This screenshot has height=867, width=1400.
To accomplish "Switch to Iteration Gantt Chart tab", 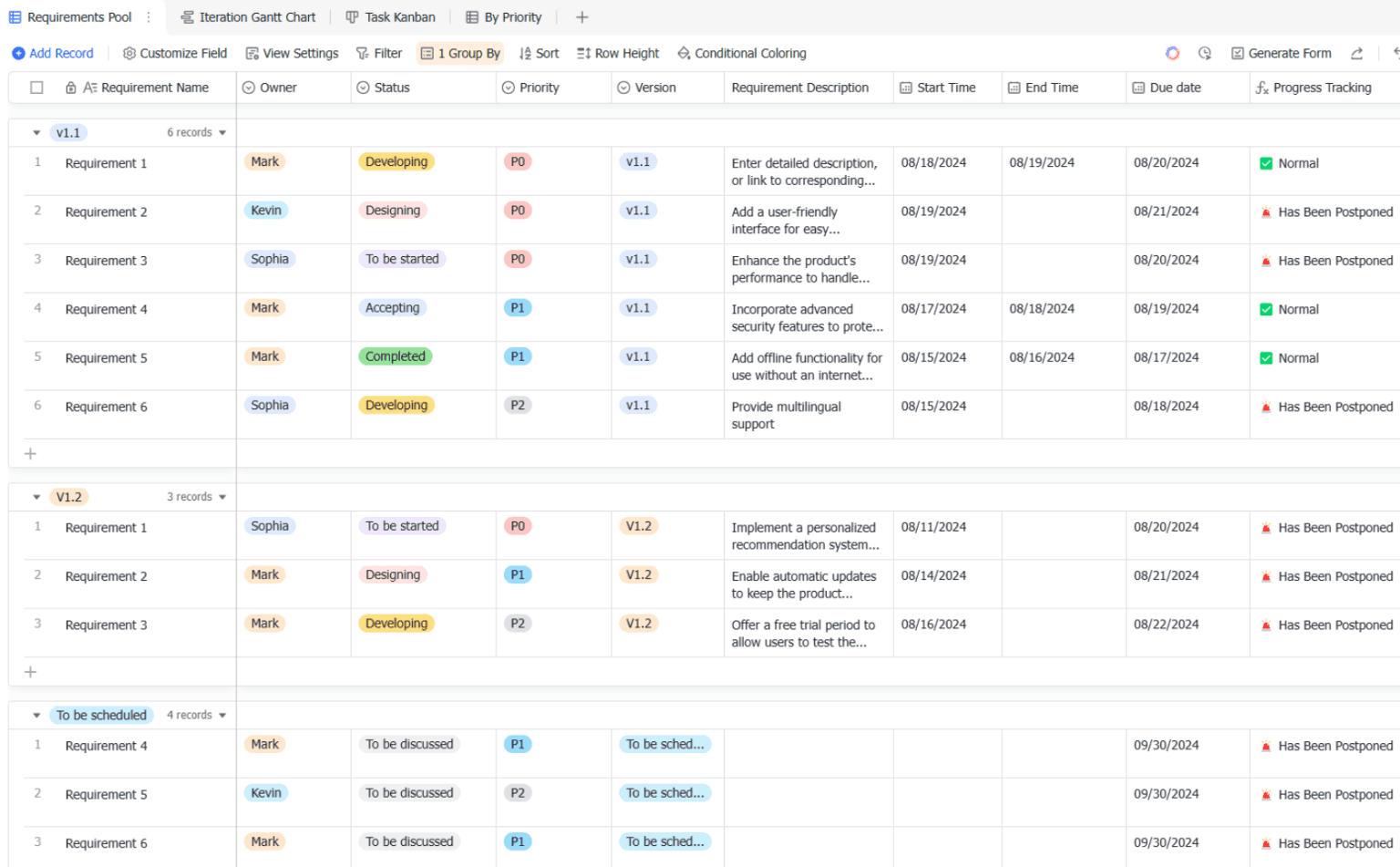I will pyautogui.click(x=248, y=17).
